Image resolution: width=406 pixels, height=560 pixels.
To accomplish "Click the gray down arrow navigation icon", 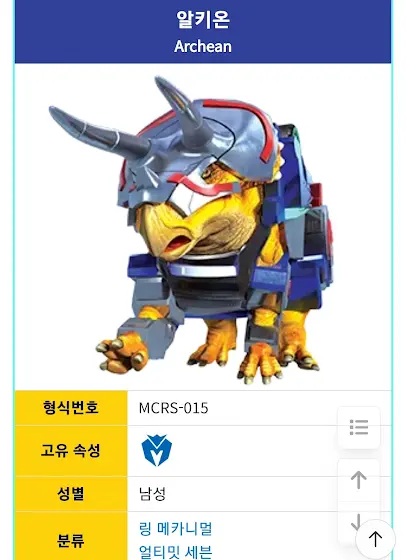I will point(357,522).
